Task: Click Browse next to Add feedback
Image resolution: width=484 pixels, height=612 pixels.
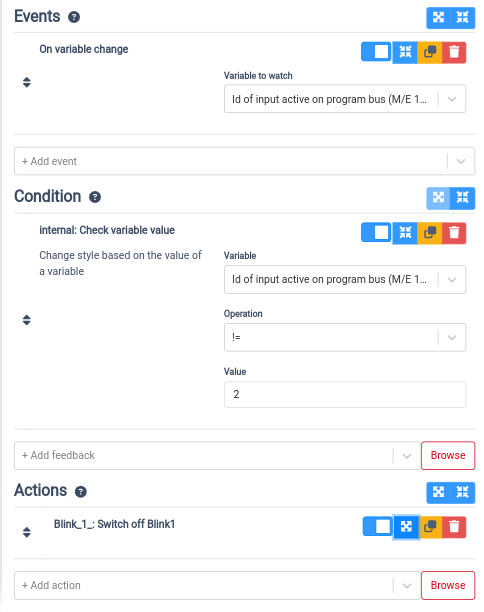Action: coord(448,455)
